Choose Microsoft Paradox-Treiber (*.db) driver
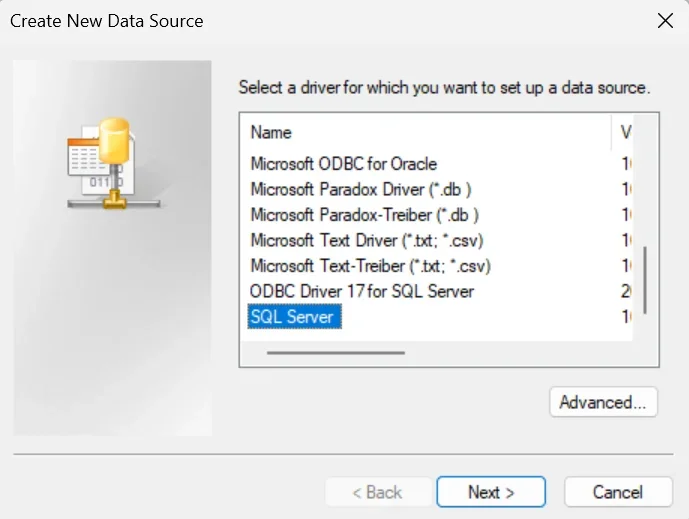Screen dimensions: 689x519 pyautogui.click(x=364, y=215)
